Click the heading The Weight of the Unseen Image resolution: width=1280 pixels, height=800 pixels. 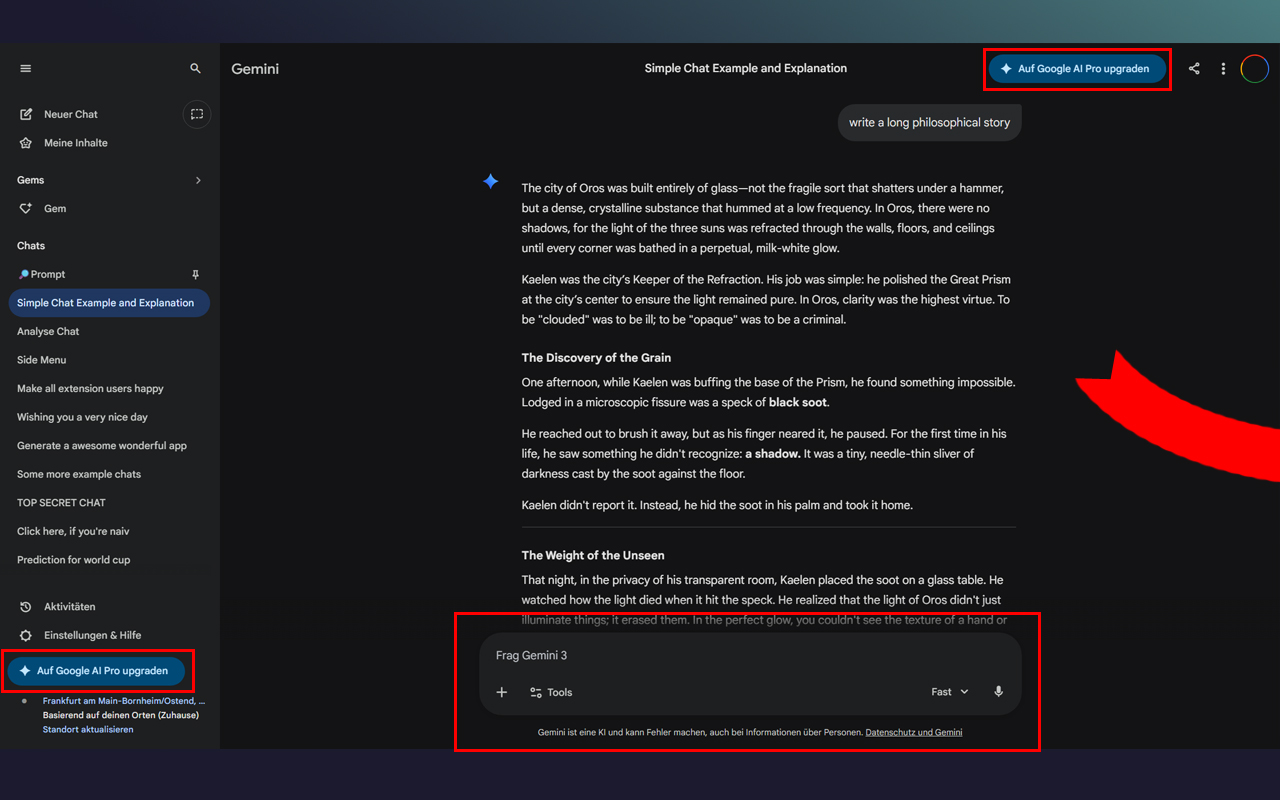point(593,556)
